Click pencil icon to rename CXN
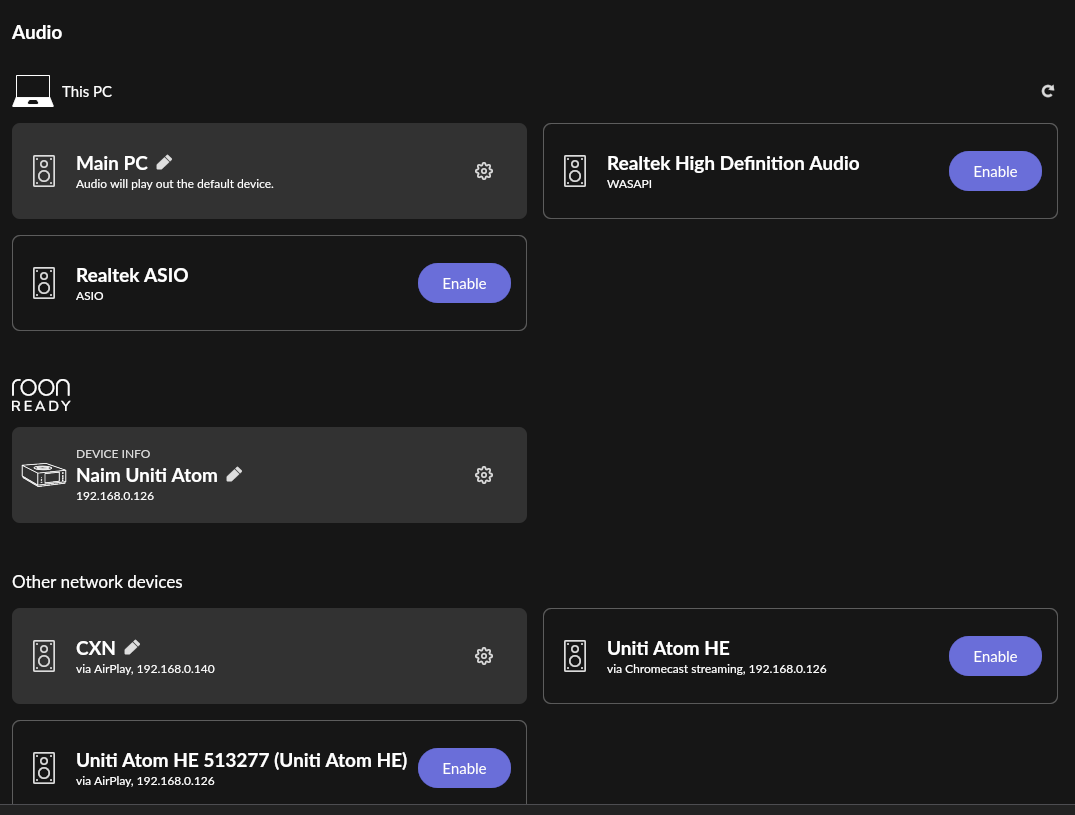The height and width of the screenshot is (815, 1075). 132,647
